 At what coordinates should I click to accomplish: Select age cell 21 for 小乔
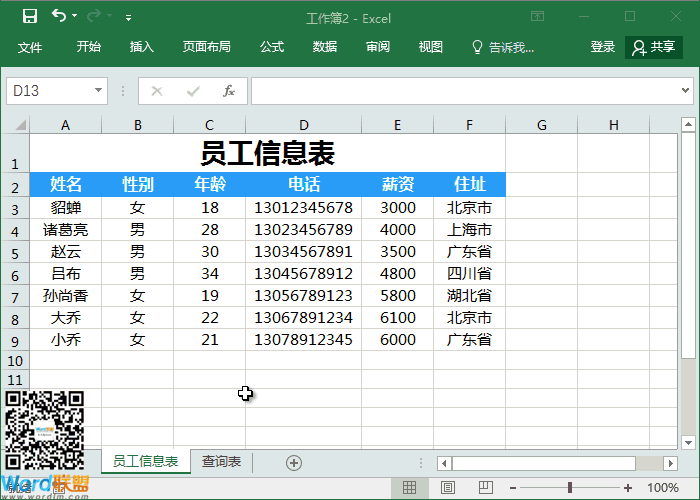point(209,340)
